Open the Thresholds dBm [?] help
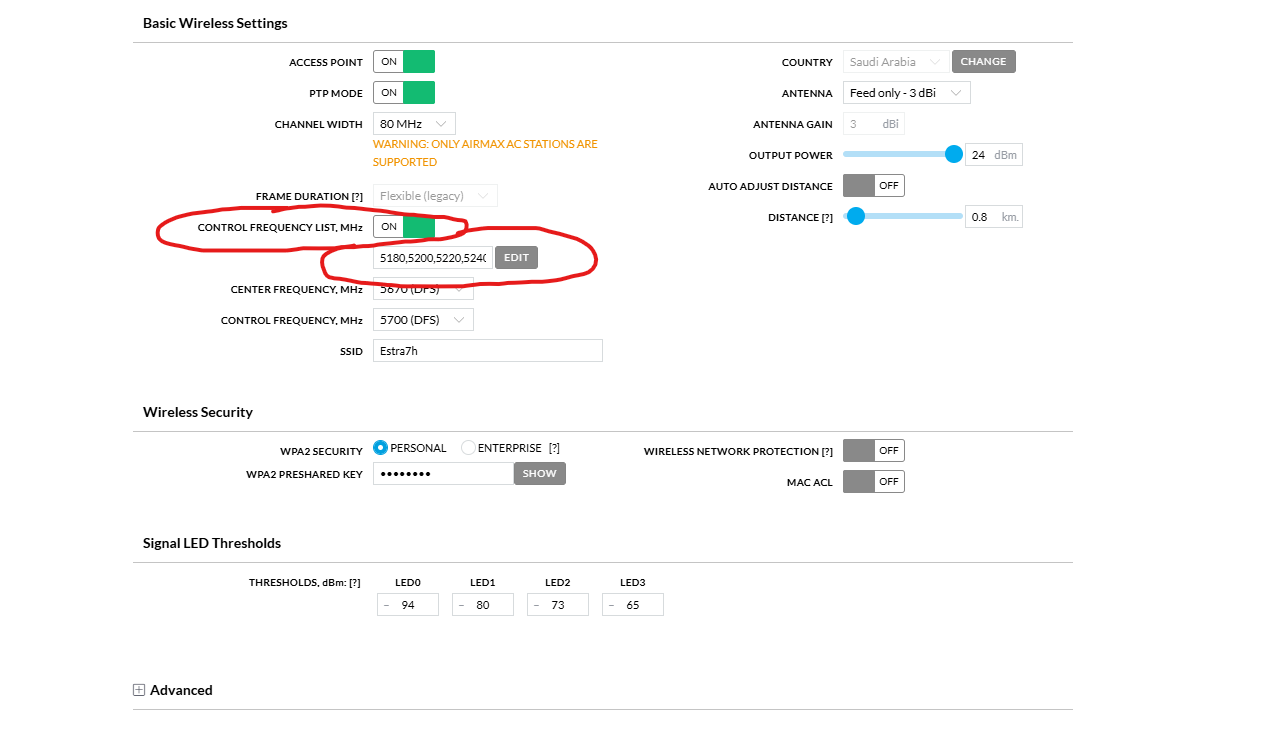The width and height of the screenshot is (1270, 739). [x=354, y=582]
